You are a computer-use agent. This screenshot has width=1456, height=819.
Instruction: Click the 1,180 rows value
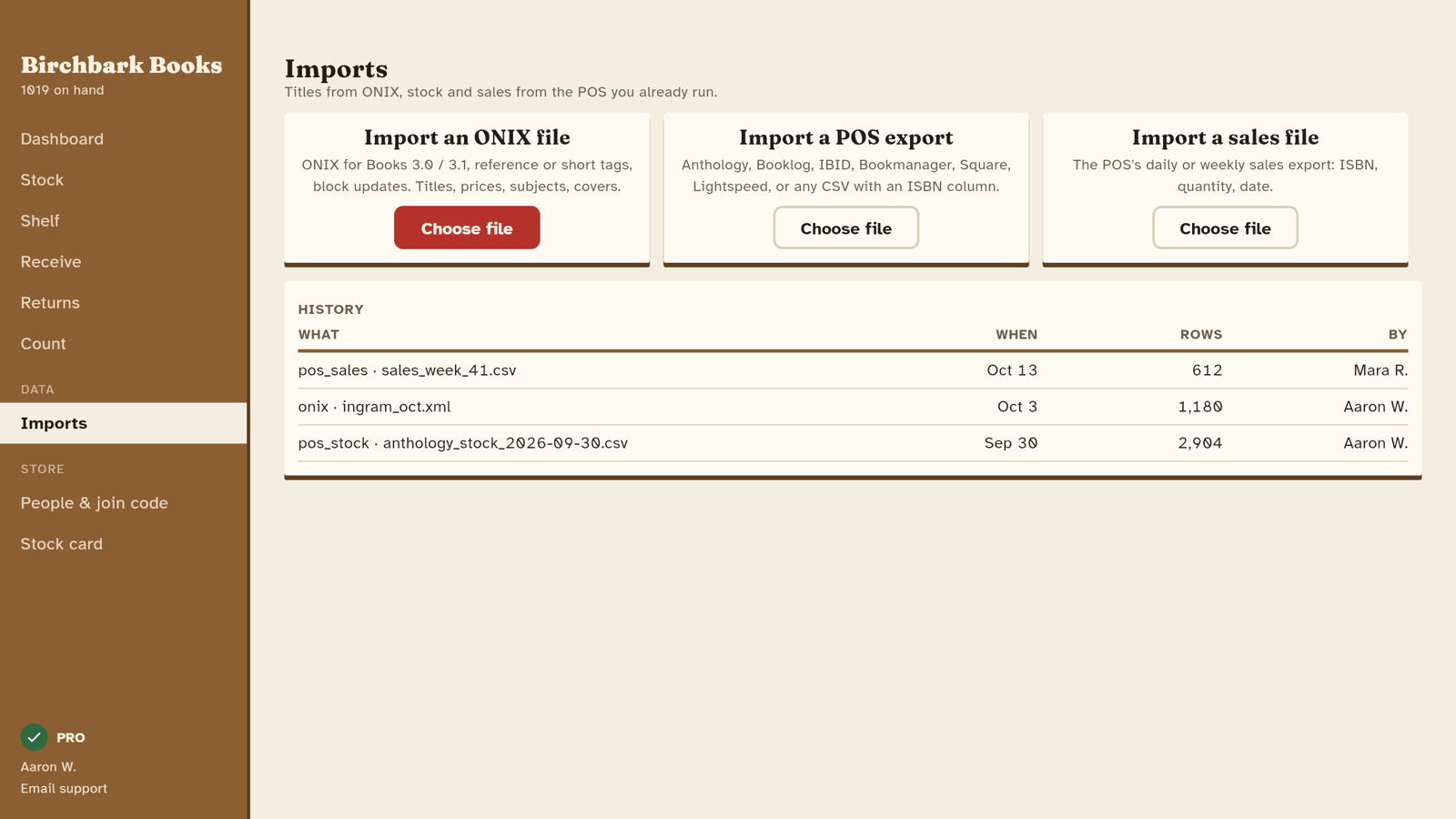point(1200,407)
